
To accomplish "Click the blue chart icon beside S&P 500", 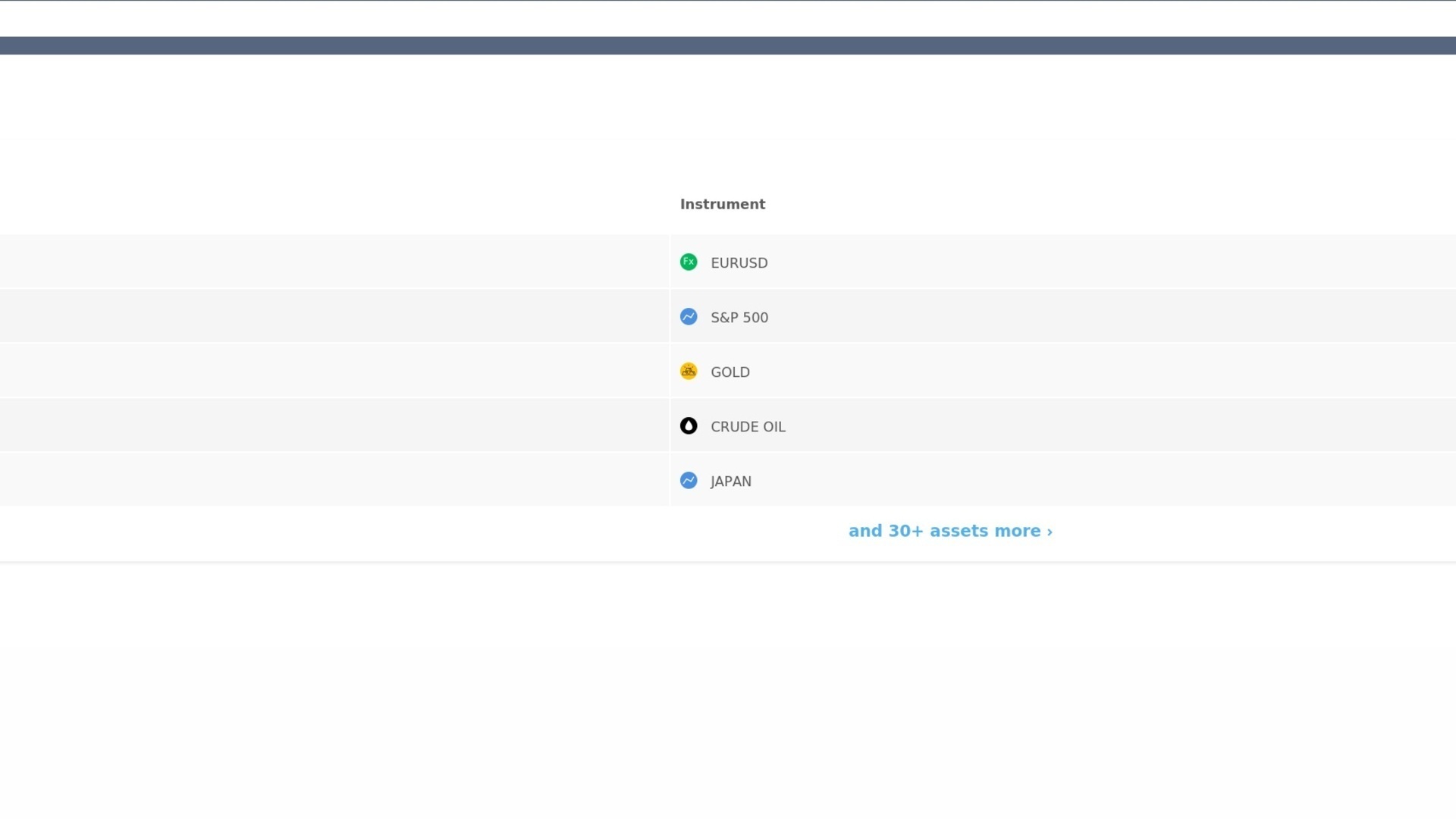I will coord(689,317).
